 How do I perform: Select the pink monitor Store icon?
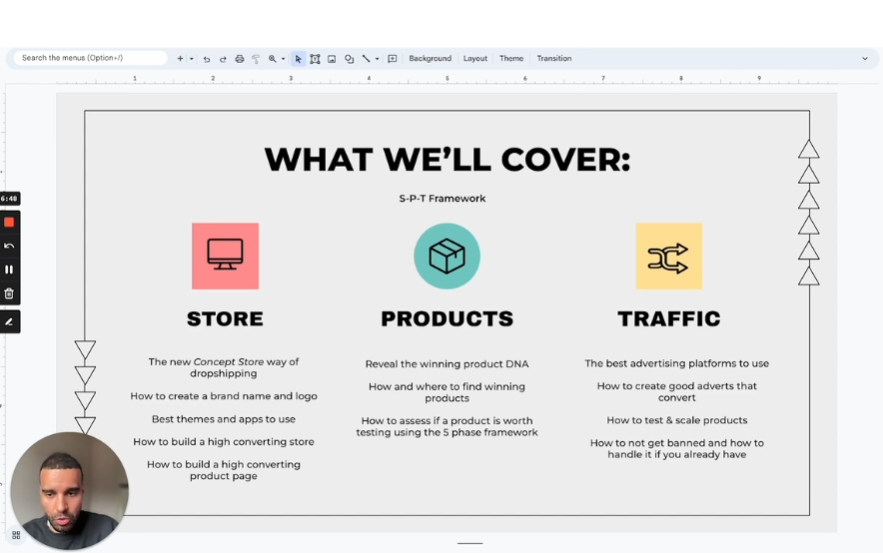click(x=225, y=256)
